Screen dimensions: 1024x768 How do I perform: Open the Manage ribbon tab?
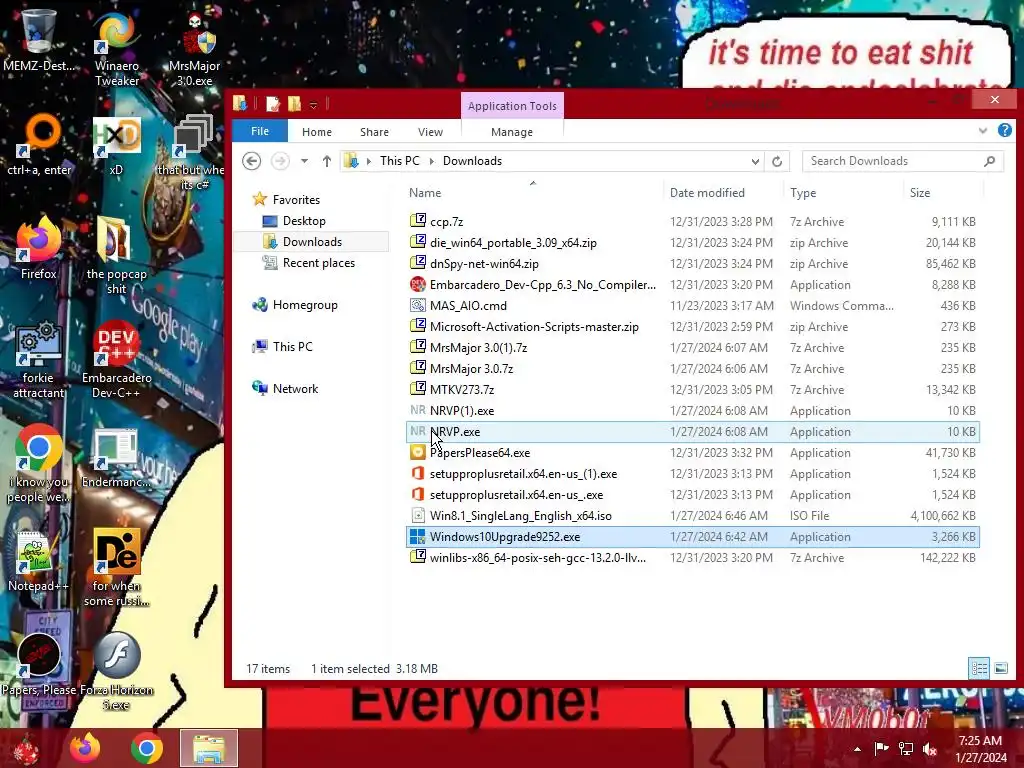click(x=512, y=132)
